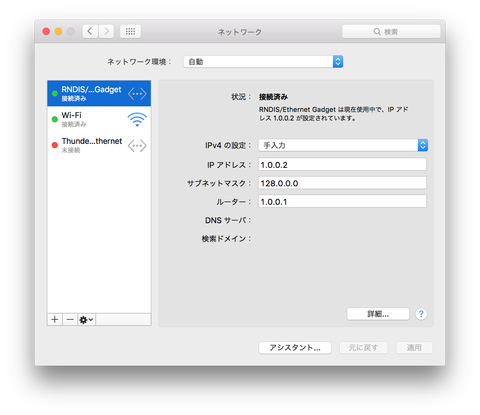The image size is (480, 415).
Task: Click the RNDIS/Ethernet Gadget status description text
Action: point(333,114)
